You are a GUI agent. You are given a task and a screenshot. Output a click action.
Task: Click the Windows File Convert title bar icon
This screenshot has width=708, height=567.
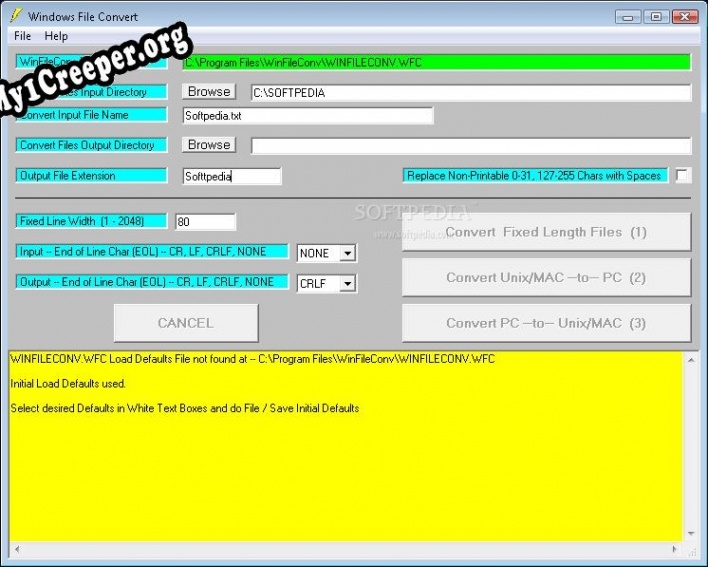coord(15,16)
